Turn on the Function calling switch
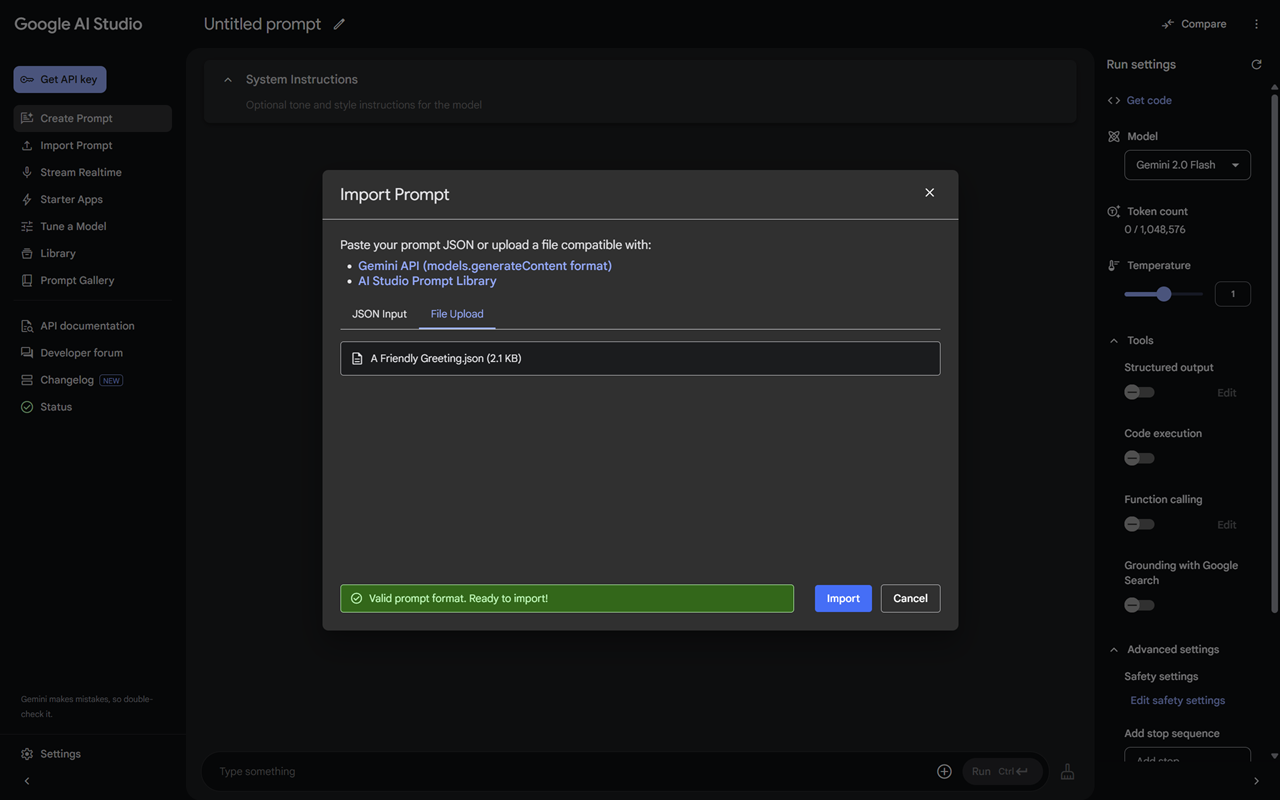Viewport: 1280px width, 800px height. pyautogui.click(x=1139, y=524)
